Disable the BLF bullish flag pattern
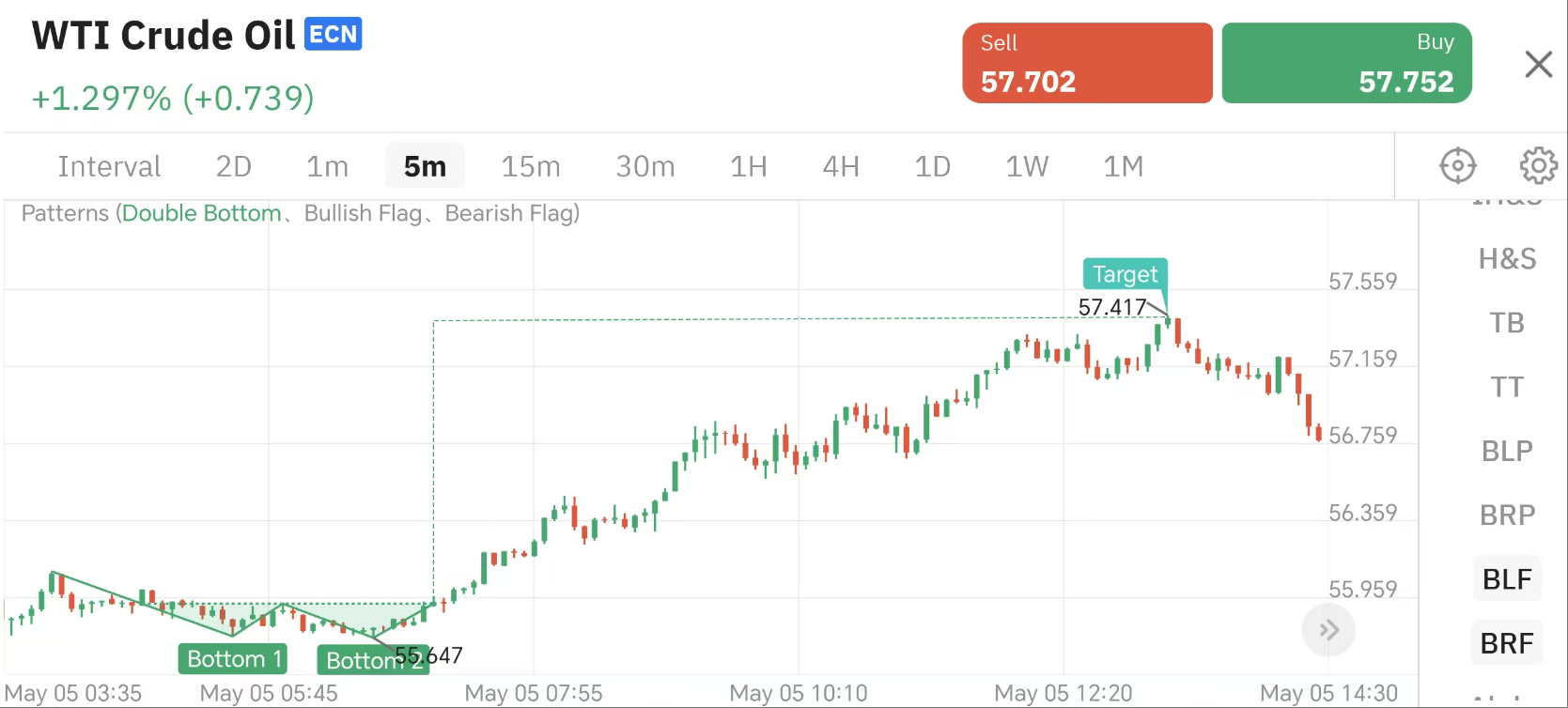 coord(1507,579)
